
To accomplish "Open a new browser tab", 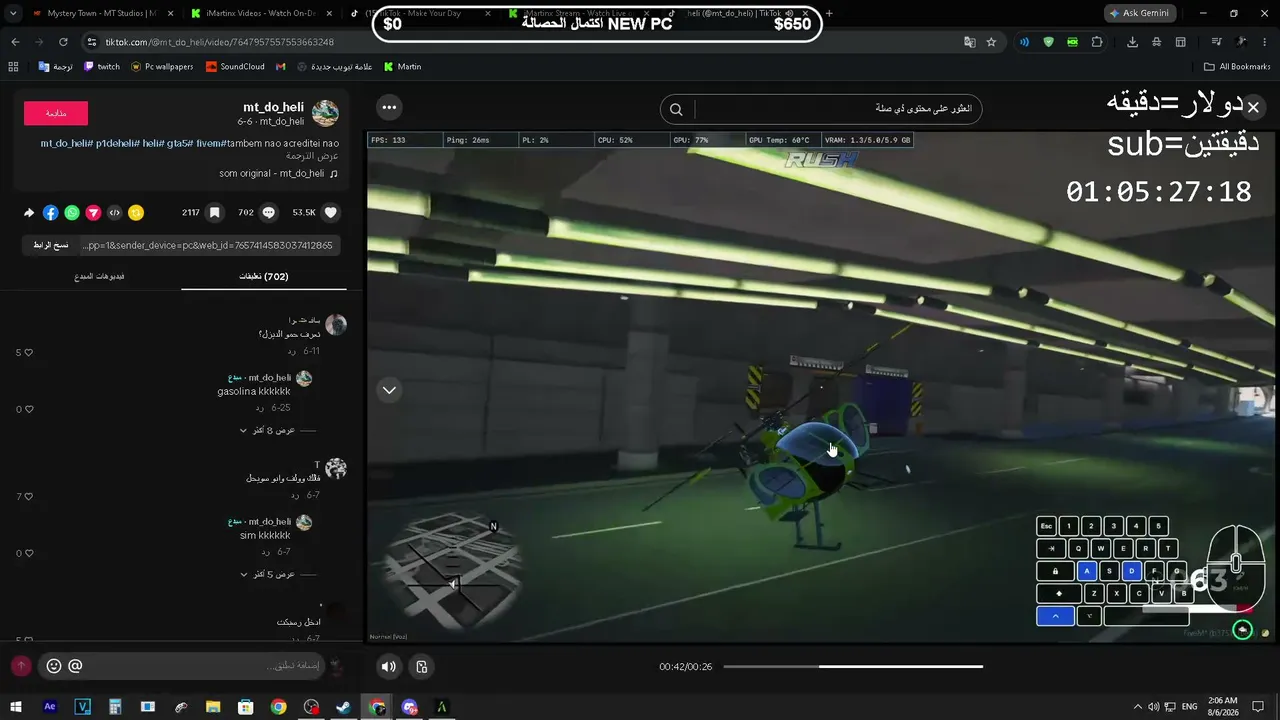I will 829,13.
